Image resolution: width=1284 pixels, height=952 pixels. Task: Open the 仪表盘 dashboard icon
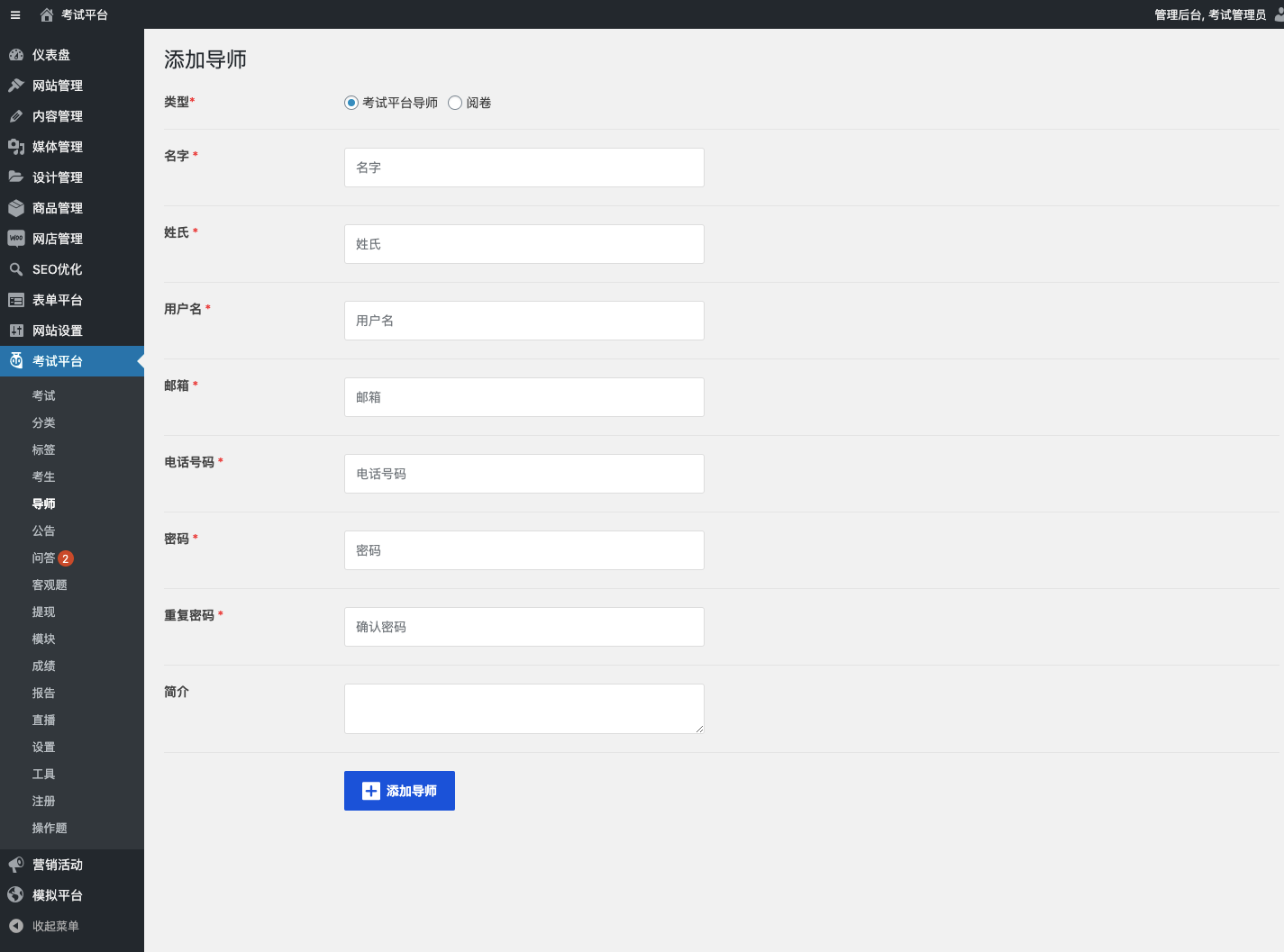[x=16, y=55]
